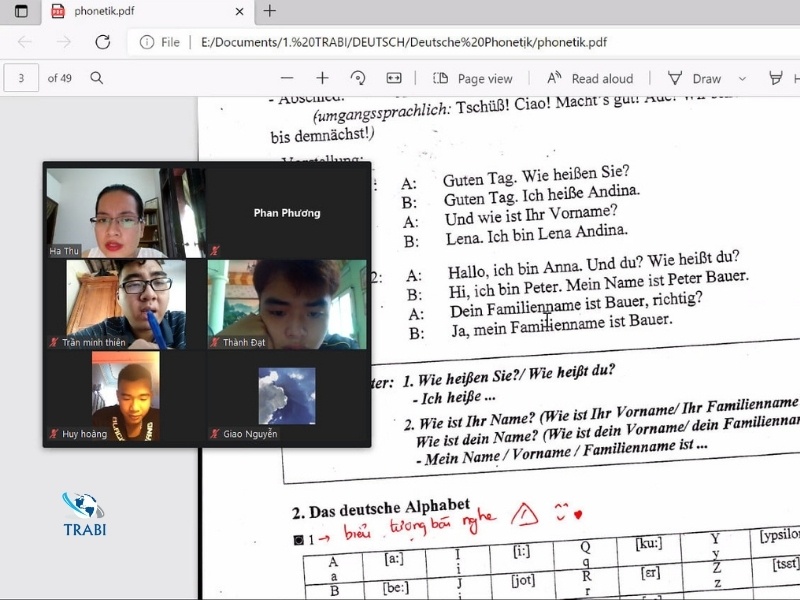Focus the address bar with phonetik.pdf path
This screenshot has height=600, width=800.
click(x=404, y=42)
